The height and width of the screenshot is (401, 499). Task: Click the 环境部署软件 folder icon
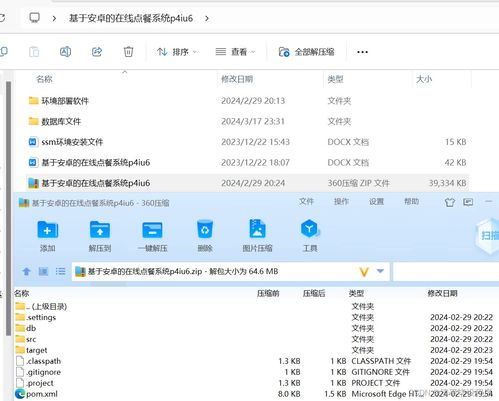tap(33, 100)
